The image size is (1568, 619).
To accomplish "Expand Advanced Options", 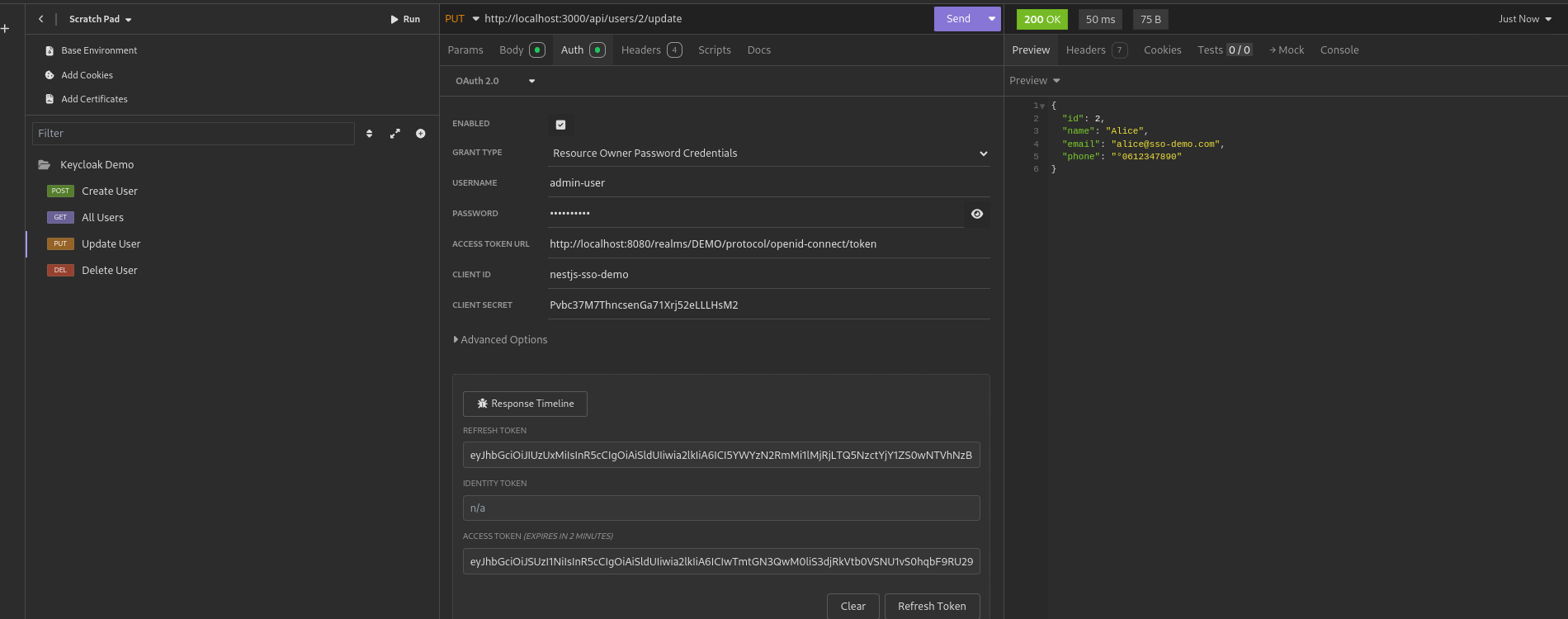I will 500,340.
